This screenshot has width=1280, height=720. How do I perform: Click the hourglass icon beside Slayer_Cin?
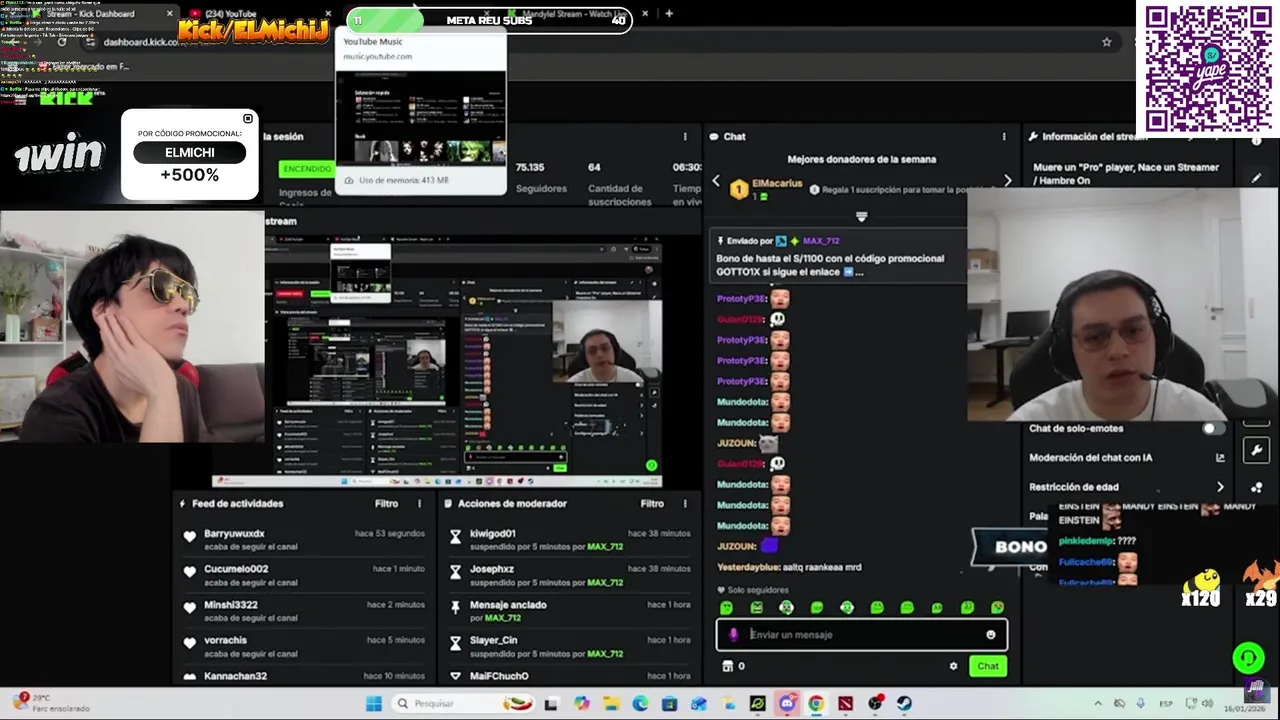(x=455, y=643)
